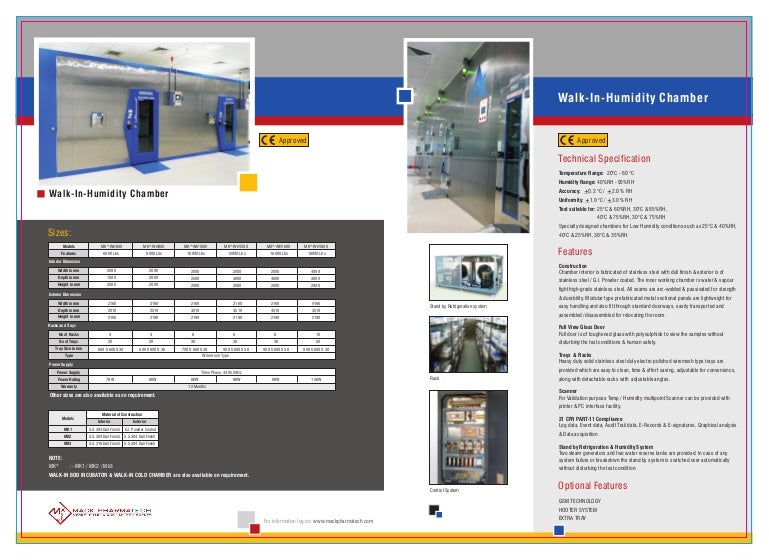This screenshot has height=560, width=769.
Task: Click the 'Test suitable for' specification line
Action: tap(613, 209)
